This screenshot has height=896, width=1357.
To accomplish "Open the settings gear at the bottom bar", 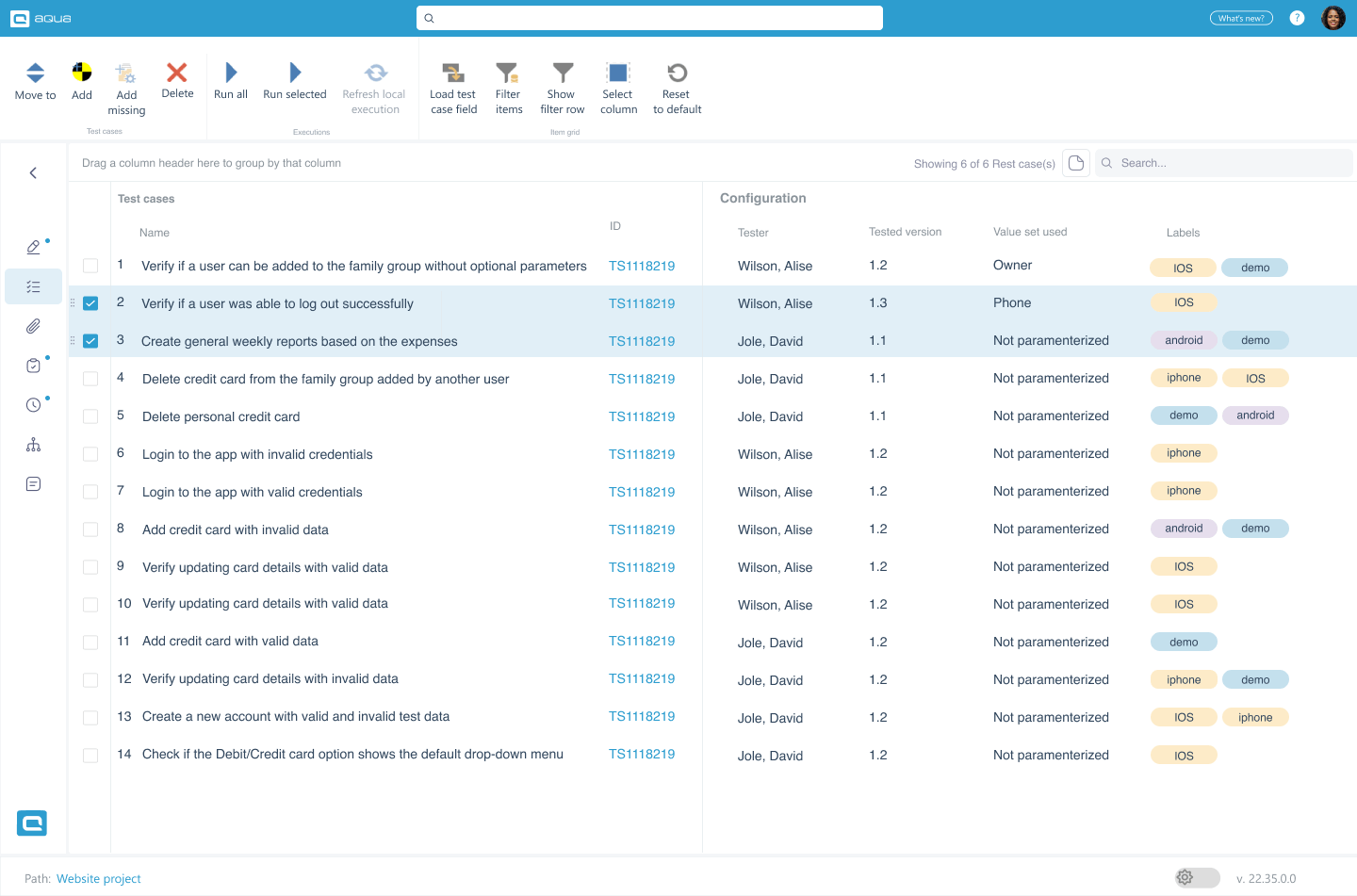I will point(1185,877).
